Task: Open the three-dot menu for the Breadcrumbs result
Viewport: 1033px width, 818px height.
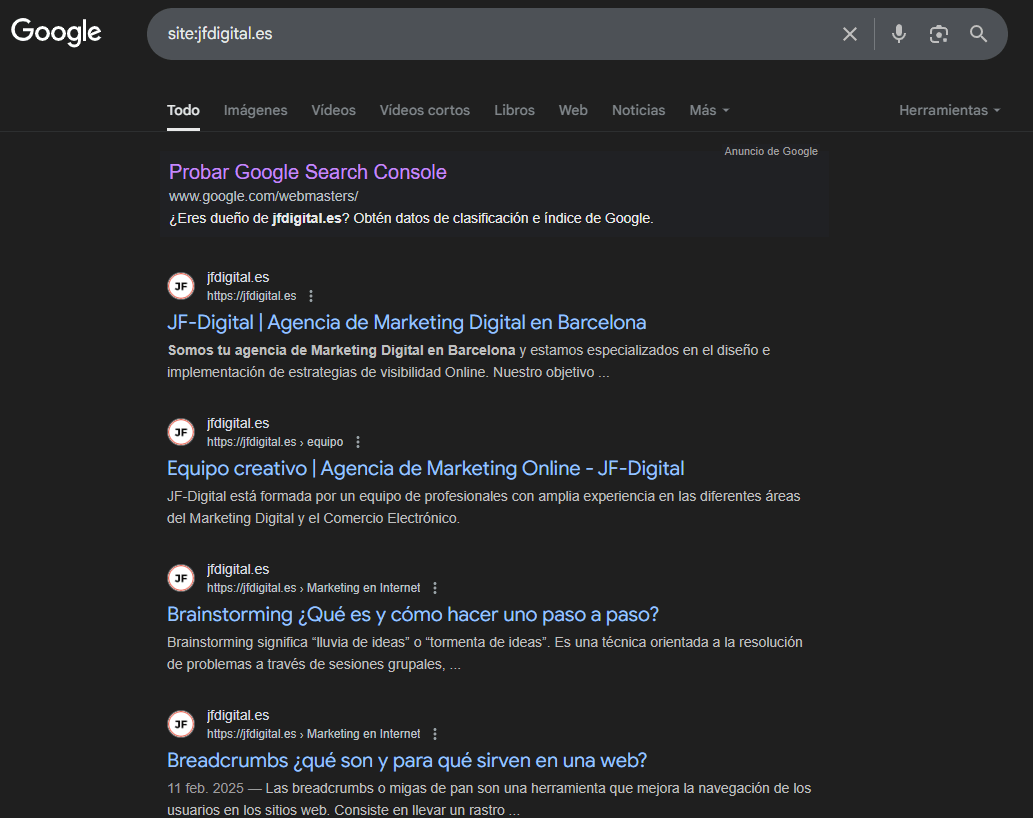Action: click(x=435, y=734)
